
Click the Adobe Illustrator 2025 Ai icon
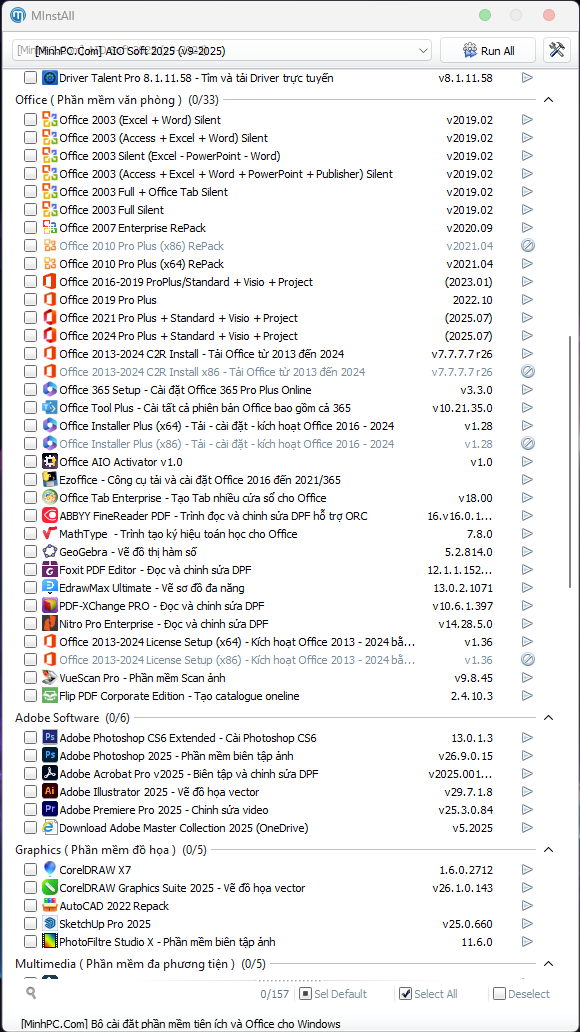click(x=50, y=791)
